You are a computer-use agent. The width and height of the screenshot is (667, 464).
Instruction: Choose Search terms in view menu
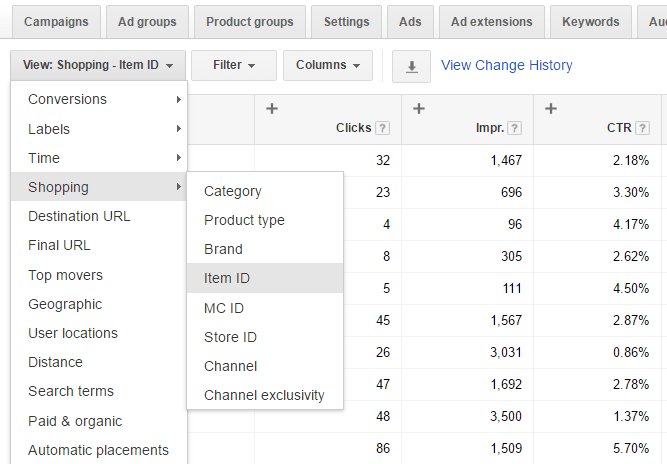point(71,391)
